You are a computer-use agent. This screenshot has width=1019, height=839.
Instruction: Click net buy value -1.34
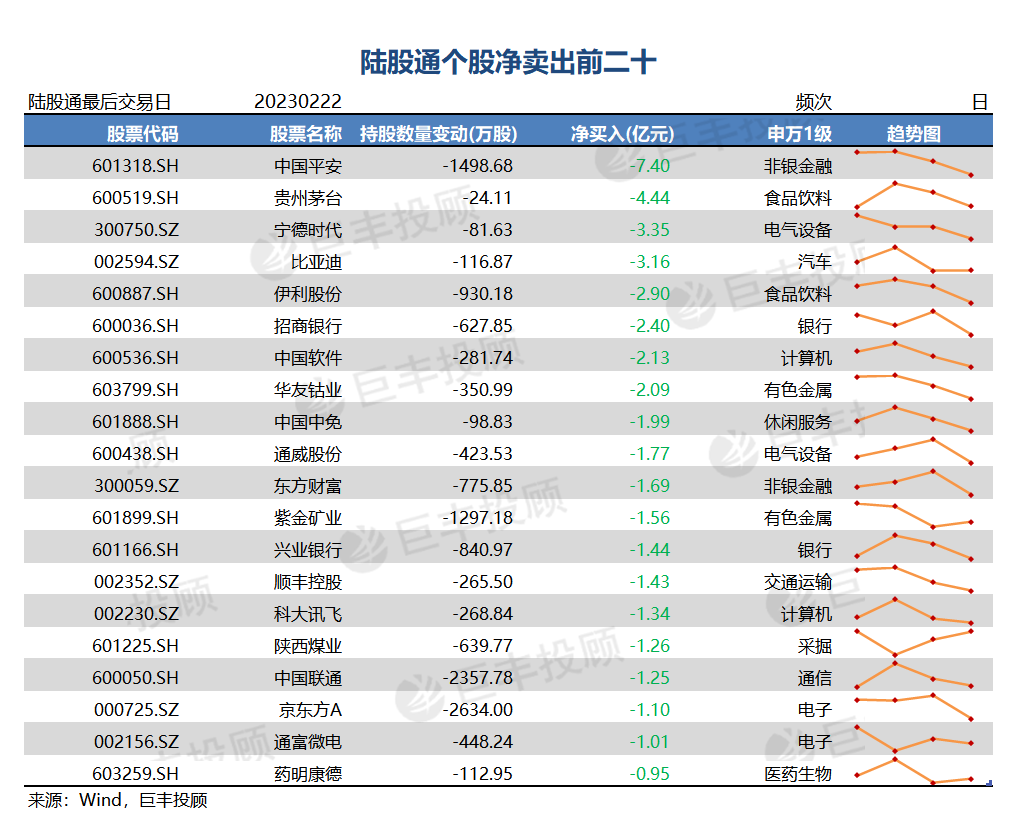[x=649, y=613]
